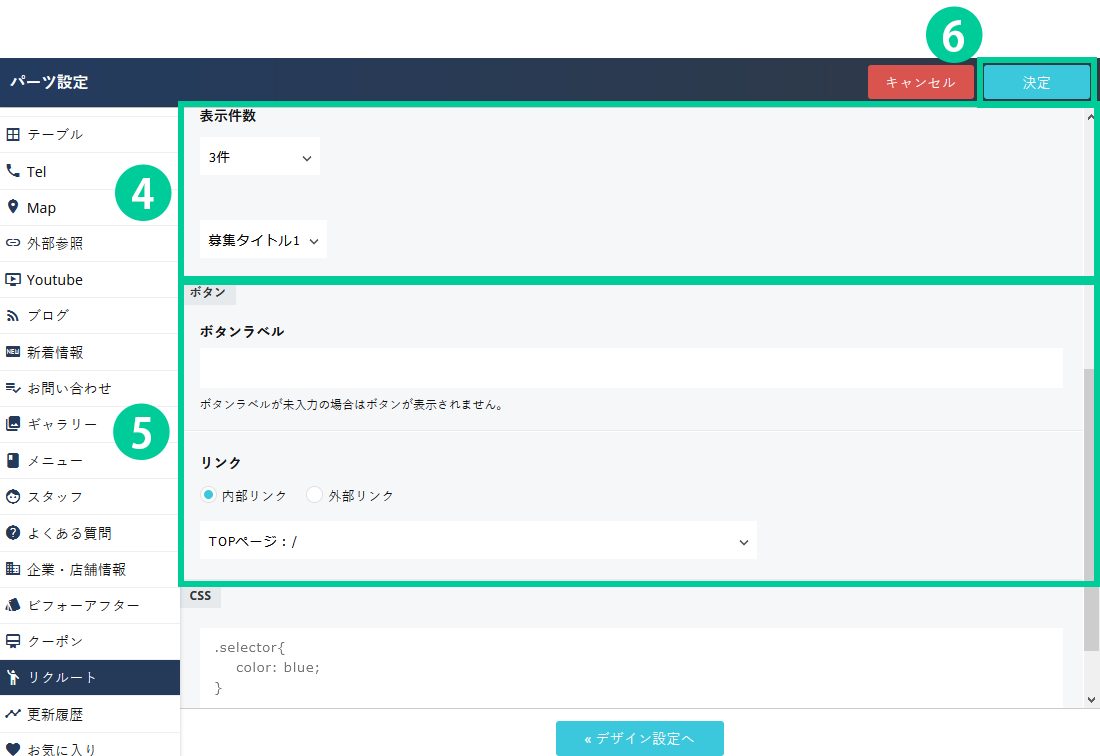Expand the 募集タイトル1 dropdown
1100x756 pixels.
click(x=263, y=240)
